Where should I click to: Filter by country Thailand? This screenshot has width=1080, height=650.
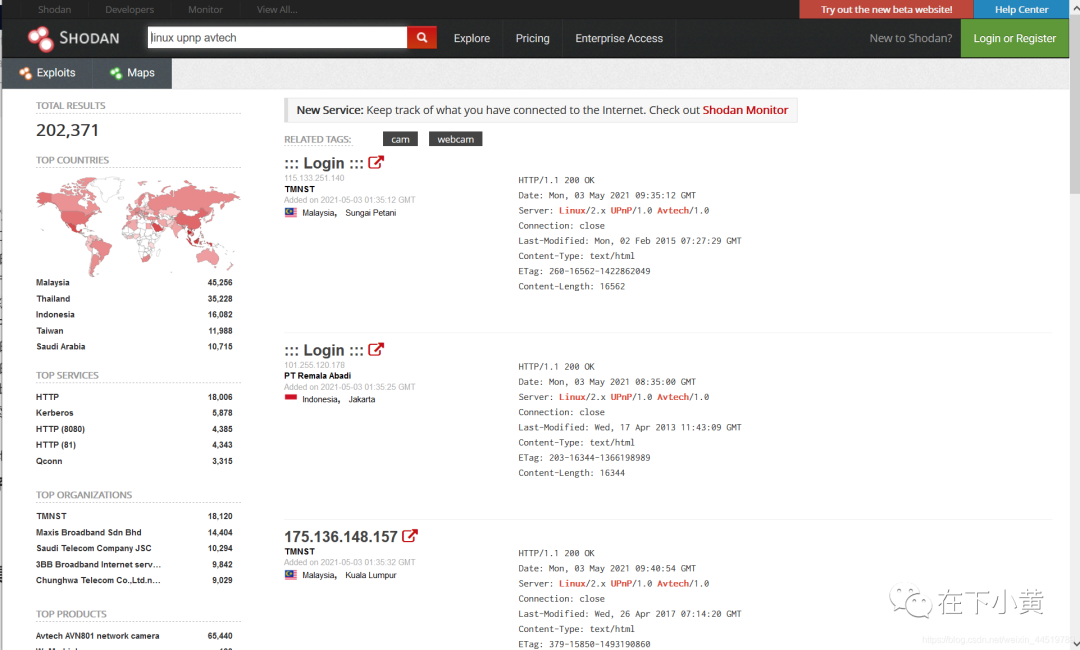(x=53, y=299)
